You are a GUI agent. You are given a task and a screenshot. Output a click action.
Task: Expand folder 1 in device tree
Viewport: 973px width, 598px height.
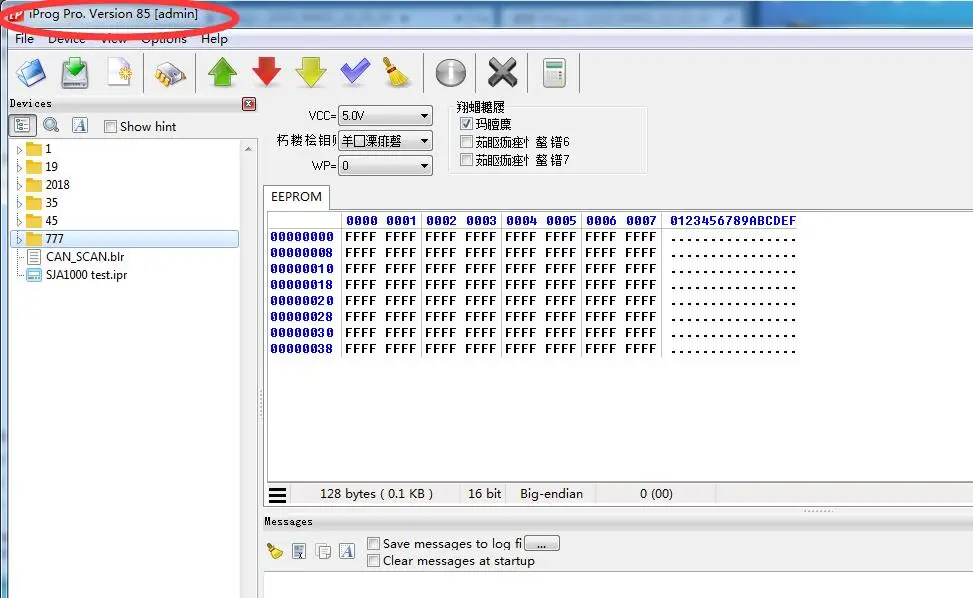click(x=19, y=150)
